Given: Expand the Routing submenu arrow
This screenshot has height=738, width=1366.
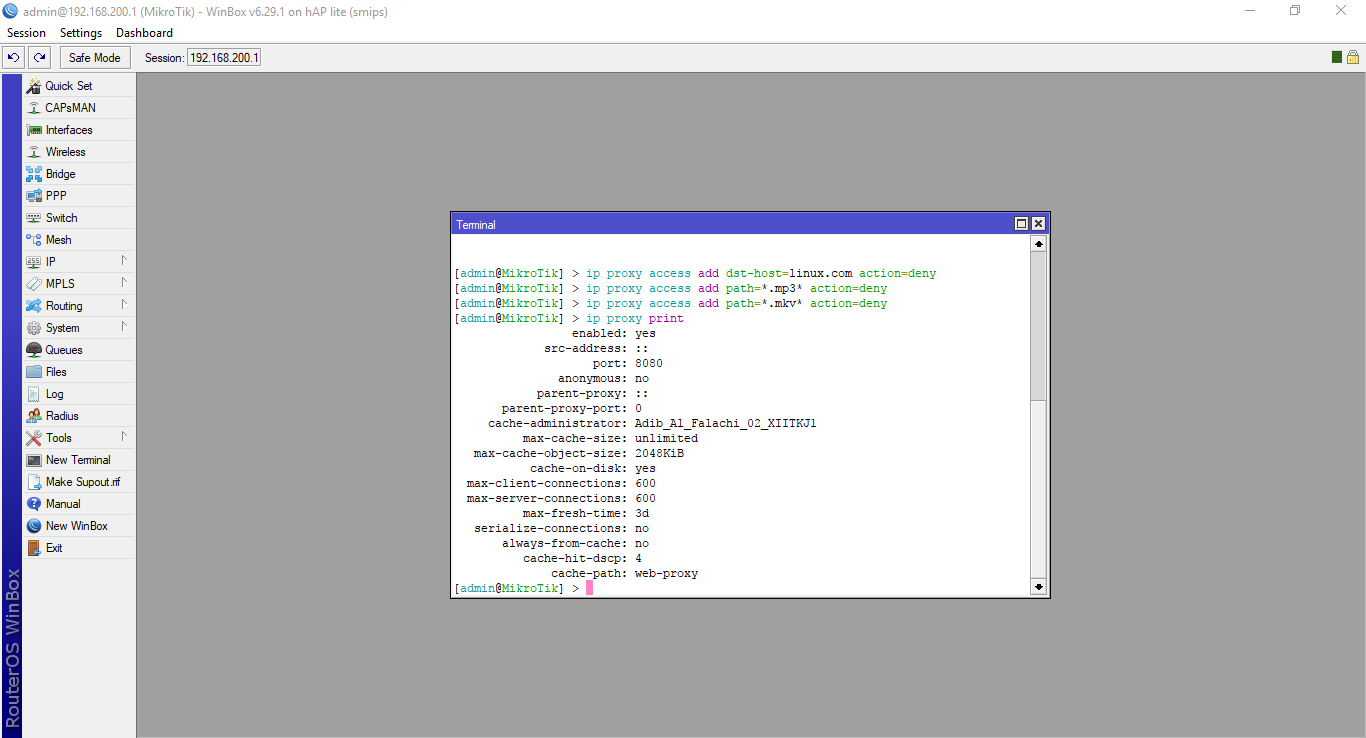Looking at the screenshot, I should (x=124, y=305).
